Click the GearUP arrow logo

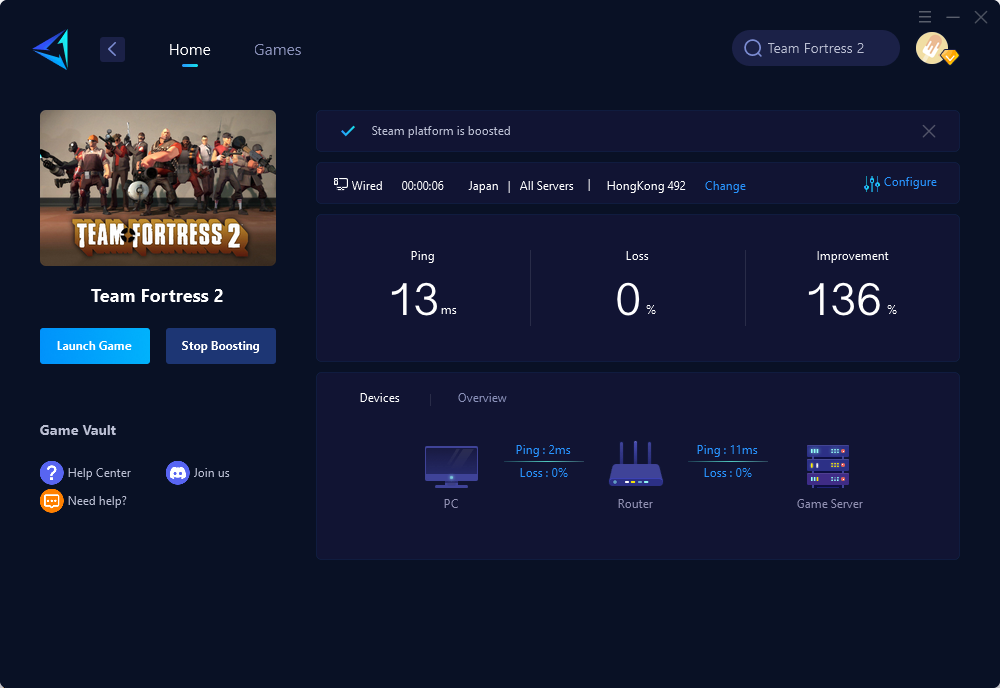(x=51, y=49)
